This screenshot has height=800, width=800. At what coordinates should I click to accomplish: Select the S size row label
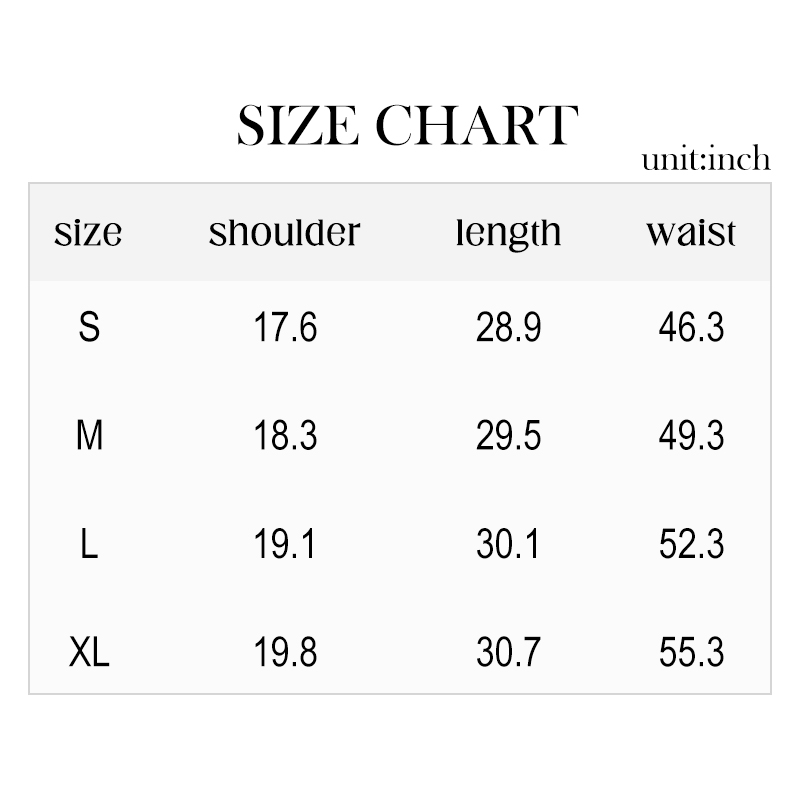pyautogui.click(x=89, y=327)
